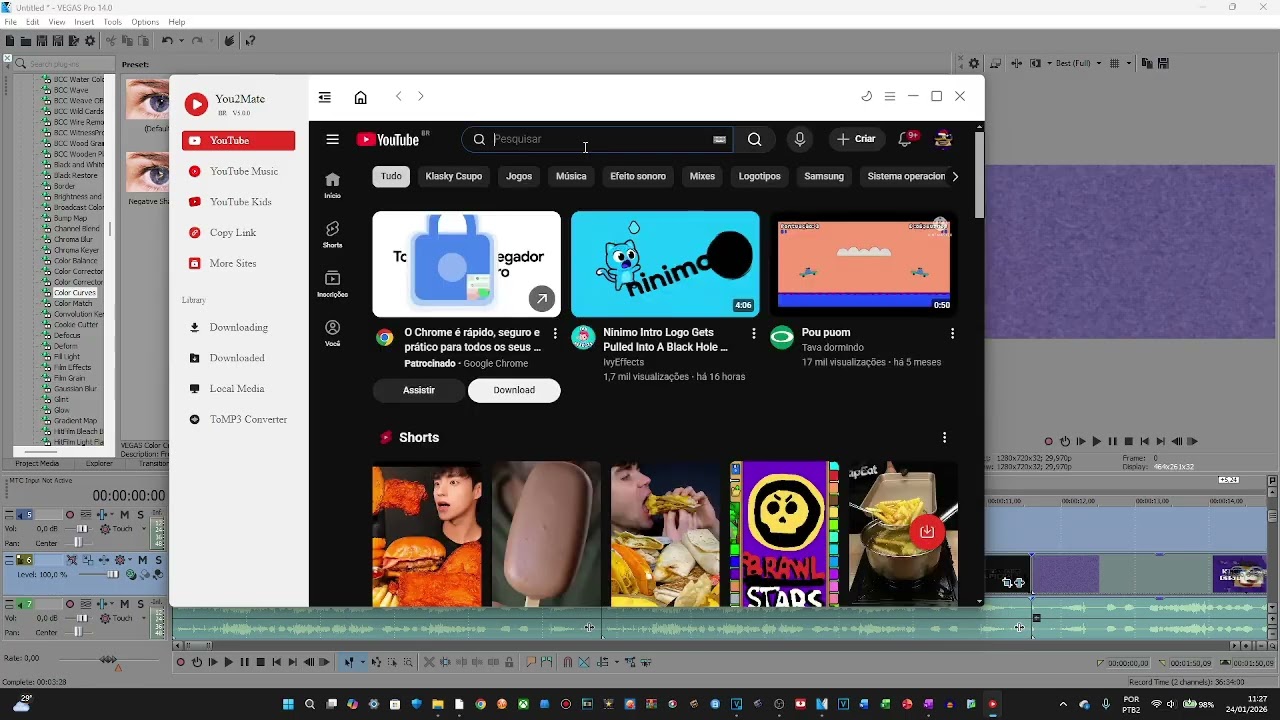Click the red floating download button
The width and height of the screenshot is (1280, 720).
pos(927,532)
